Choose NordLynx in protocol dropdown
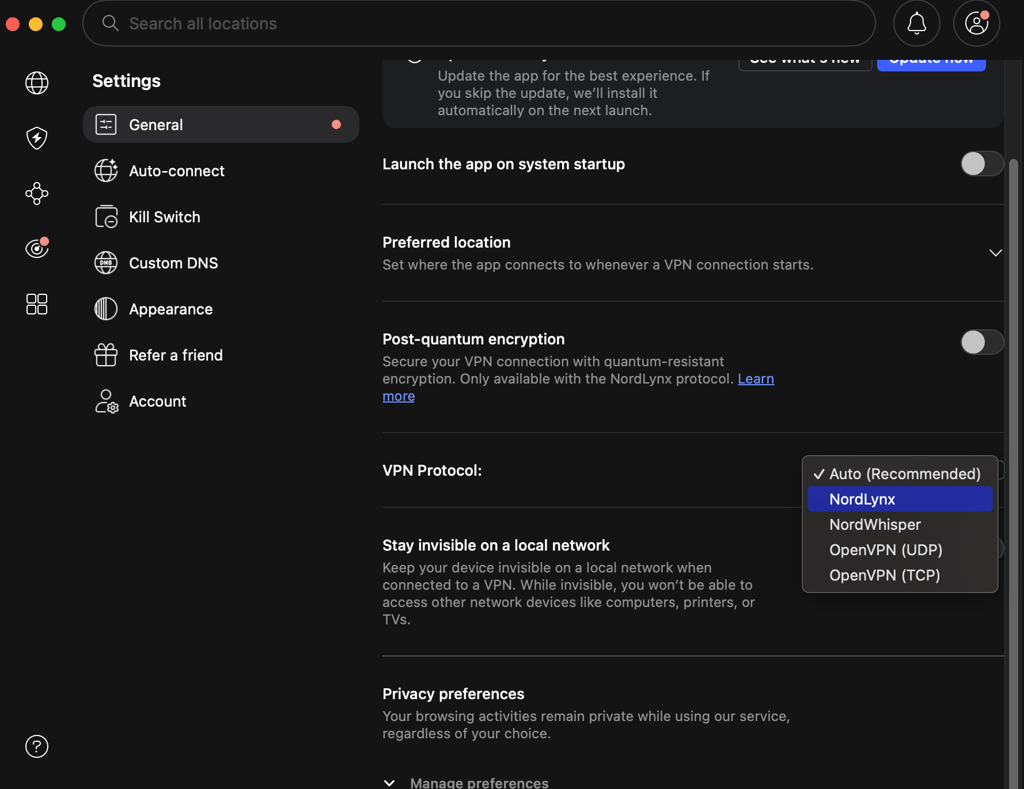1024x789 pixels. point(899,499)
